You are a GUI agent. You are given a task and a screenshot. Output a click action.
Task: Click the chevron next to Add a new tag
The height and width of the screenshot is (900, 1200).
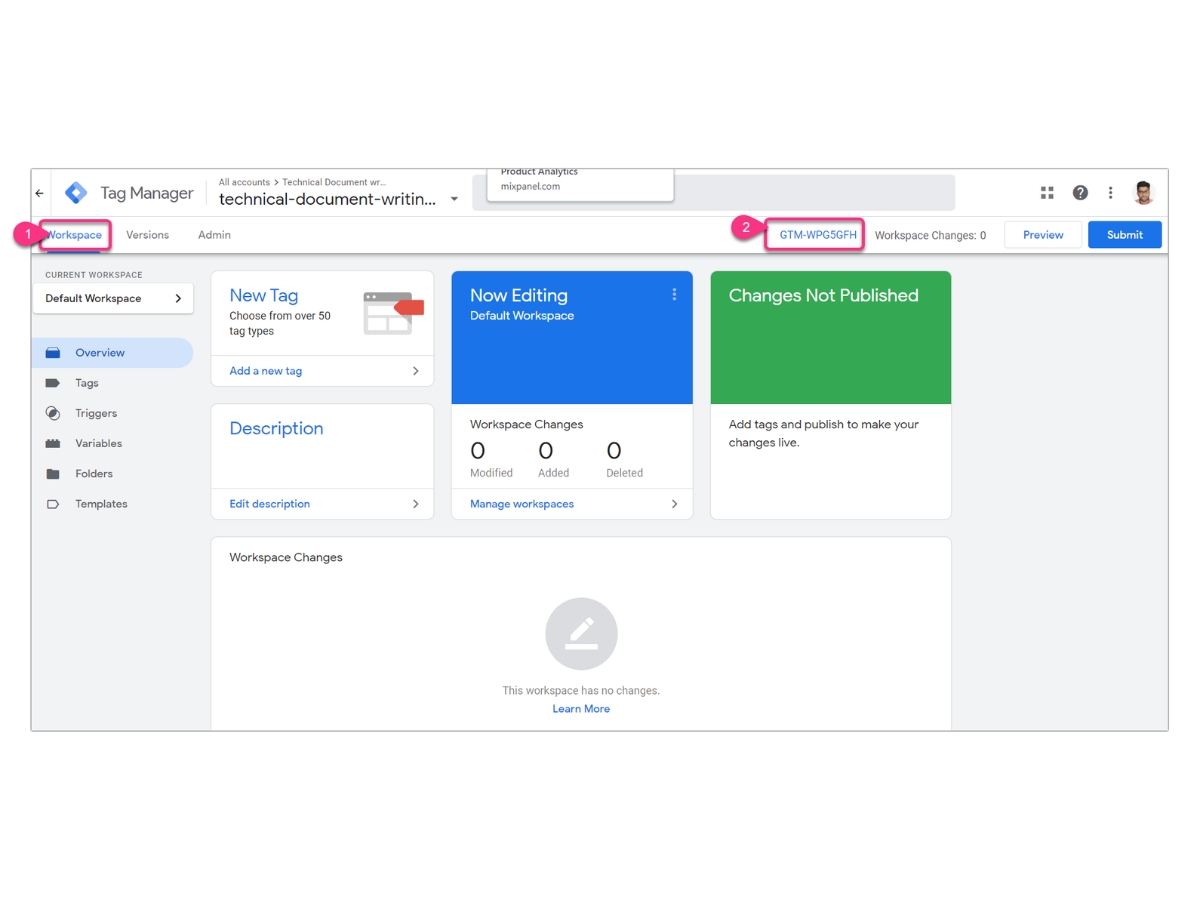[x=416, y=371]
